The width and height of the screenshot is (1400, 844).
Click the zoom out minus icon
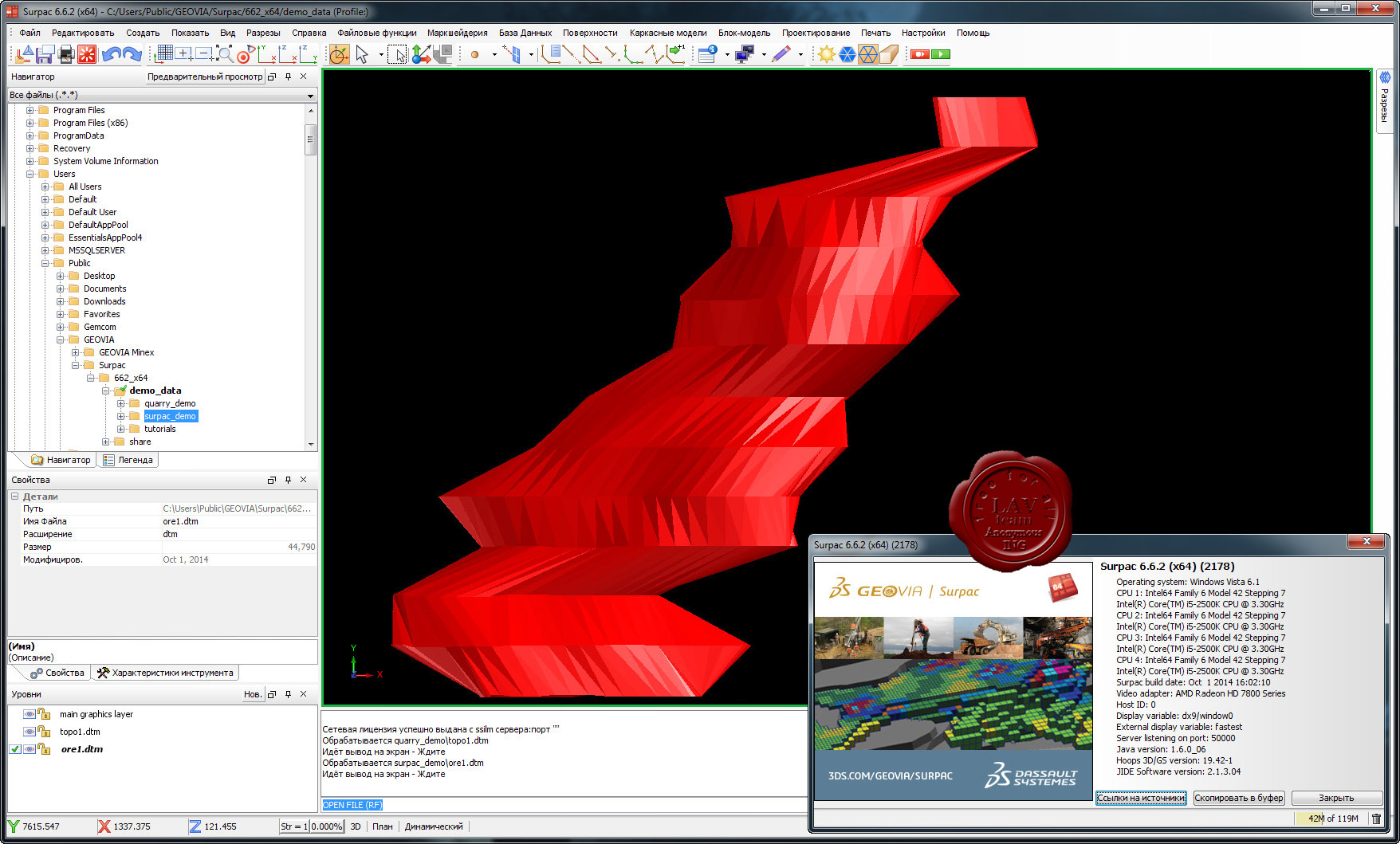(204, 53)
